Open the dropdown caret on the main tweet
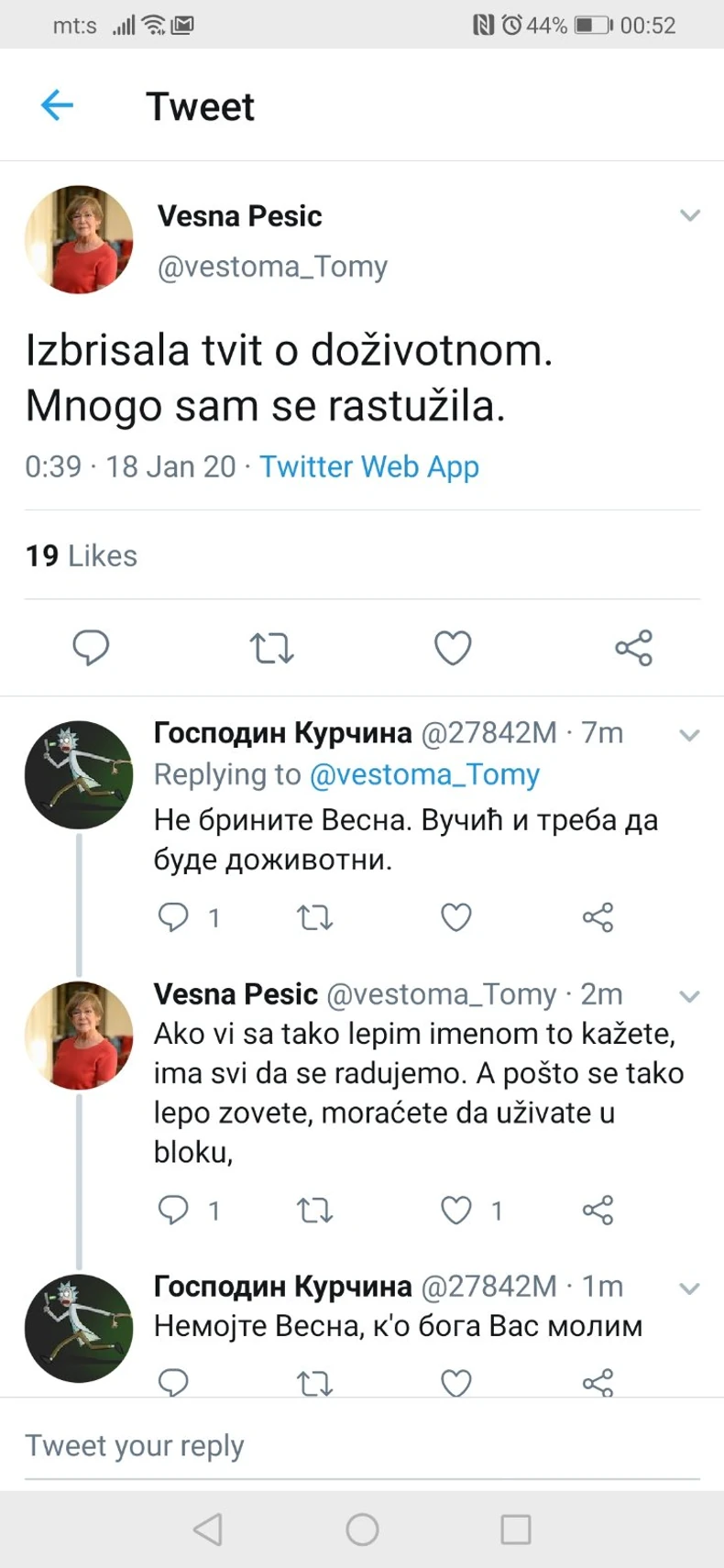 690,215
